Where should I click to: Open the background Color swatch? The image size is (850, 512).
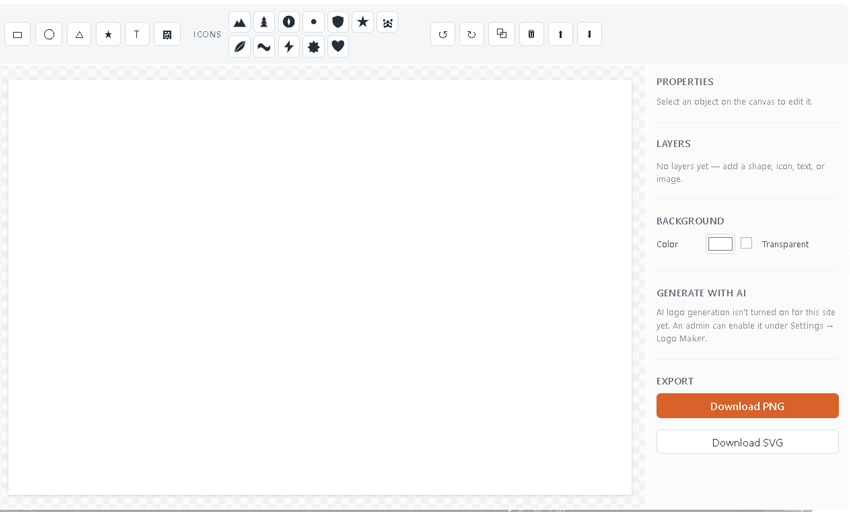(x=720, y=244)
